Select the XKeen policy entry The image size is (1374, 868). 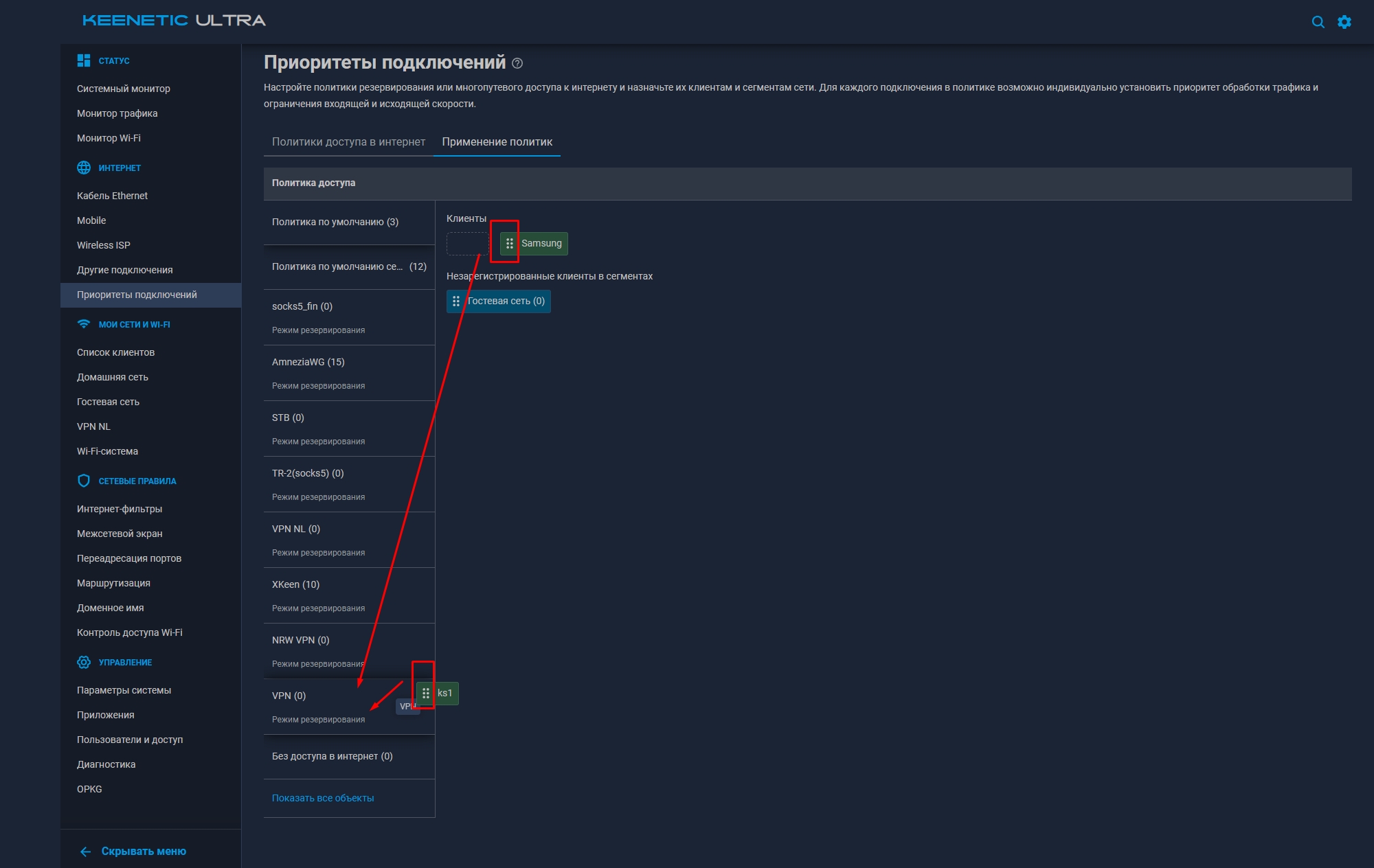click(295, 584)
